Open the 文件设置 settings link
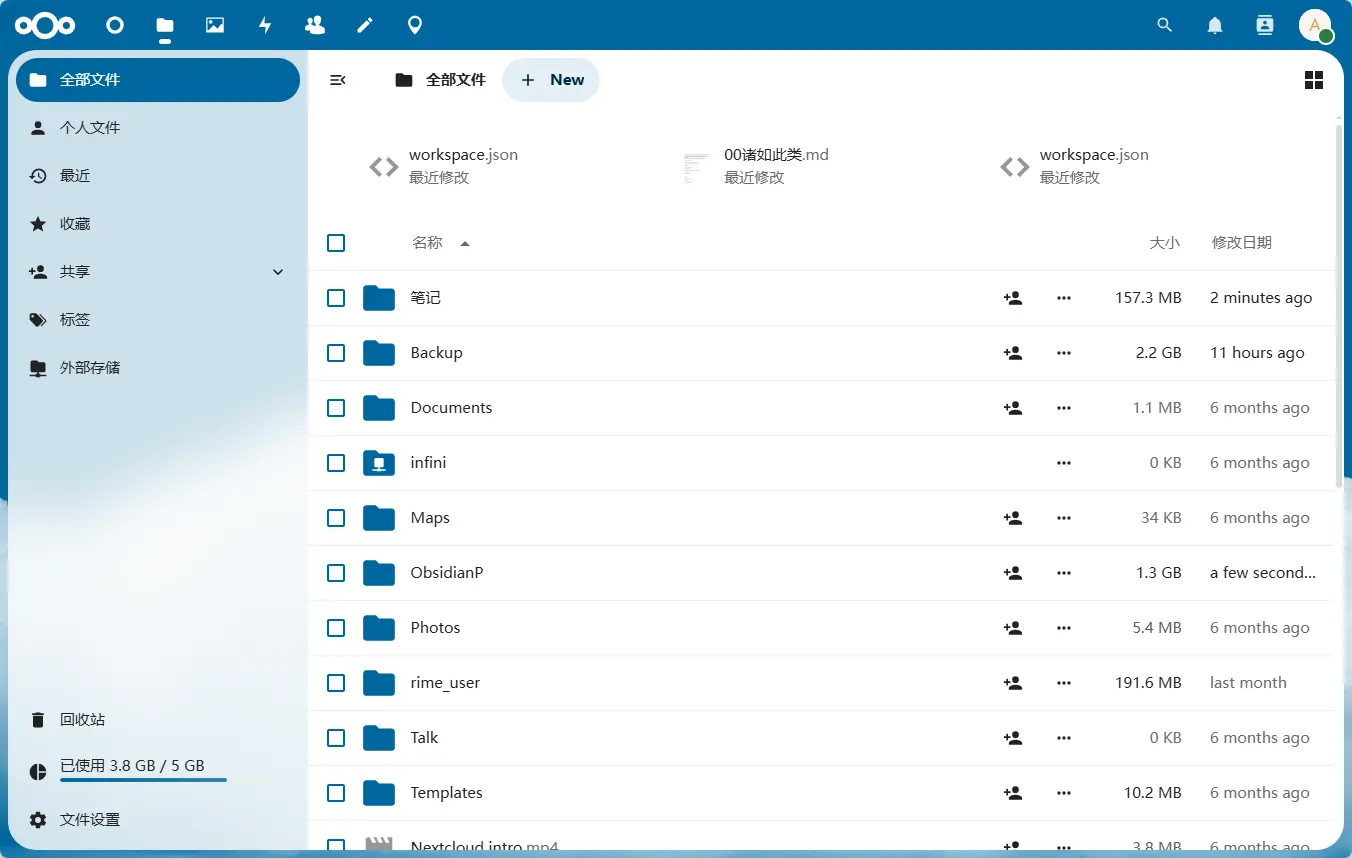 pos(90,820)
